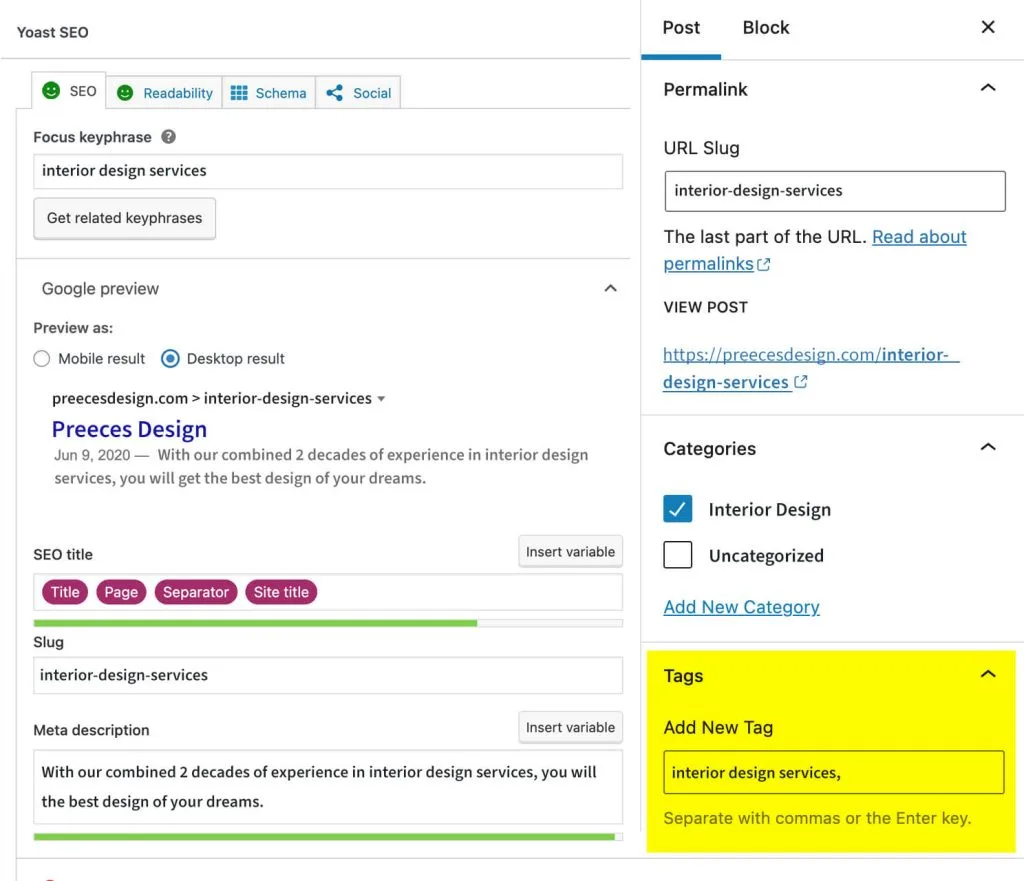The image size is (1024, 881).
Task: Collapse the Categories panel
Action: click(988, 447)
